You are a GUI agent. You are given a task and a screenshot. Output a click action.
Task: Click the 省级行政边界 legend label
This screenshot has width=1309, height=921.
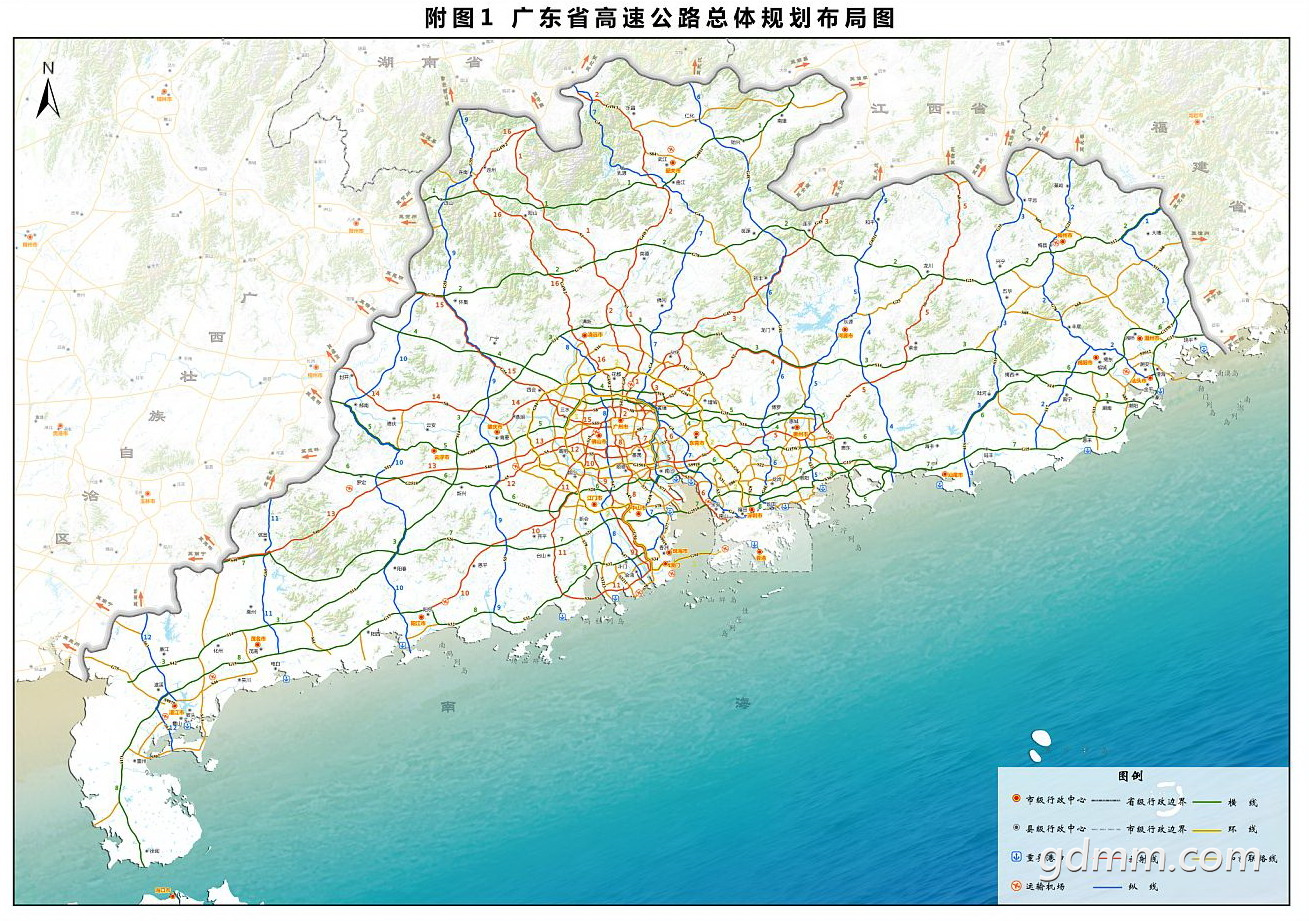1156,802
